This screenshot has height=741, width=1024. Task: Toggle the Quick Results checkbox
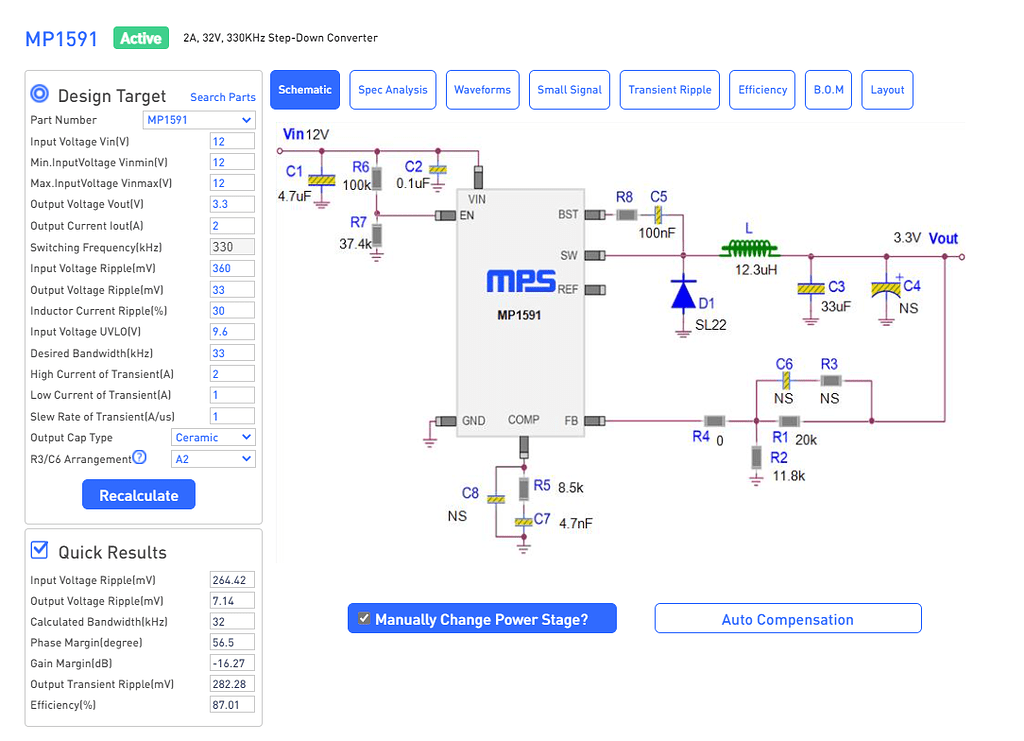(x=40, y=549)
